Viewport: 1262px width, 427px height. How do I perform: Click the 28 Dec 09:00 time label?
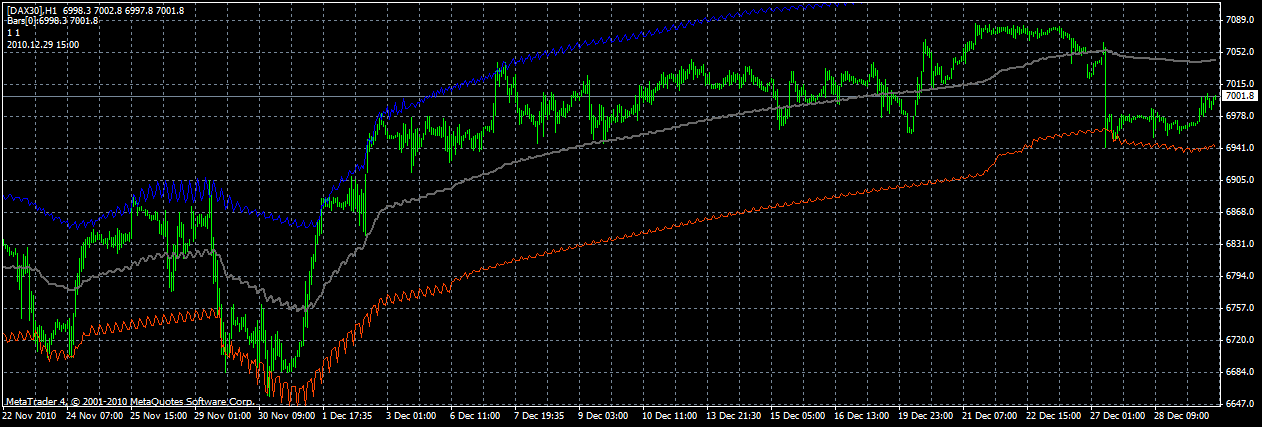click(x=1181, y=414)
